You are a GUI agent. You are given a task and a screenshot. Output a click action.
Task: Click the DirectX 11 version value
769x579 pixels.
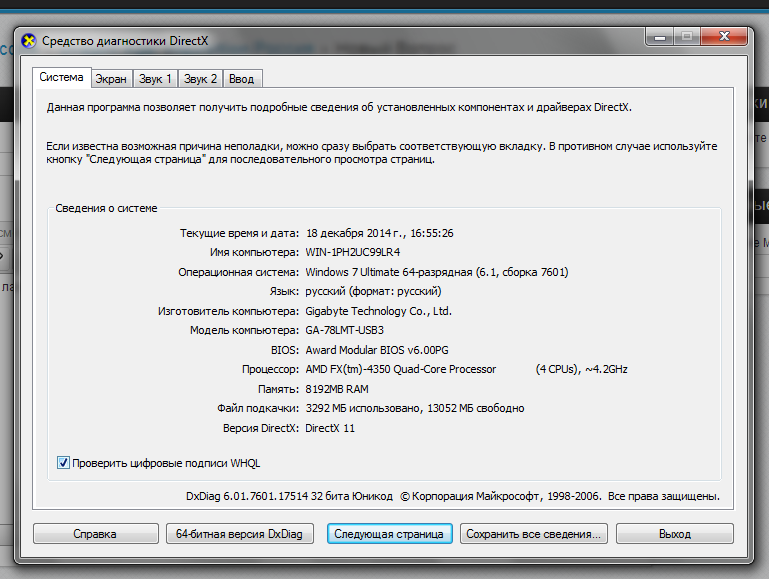[x=330, y=428]
